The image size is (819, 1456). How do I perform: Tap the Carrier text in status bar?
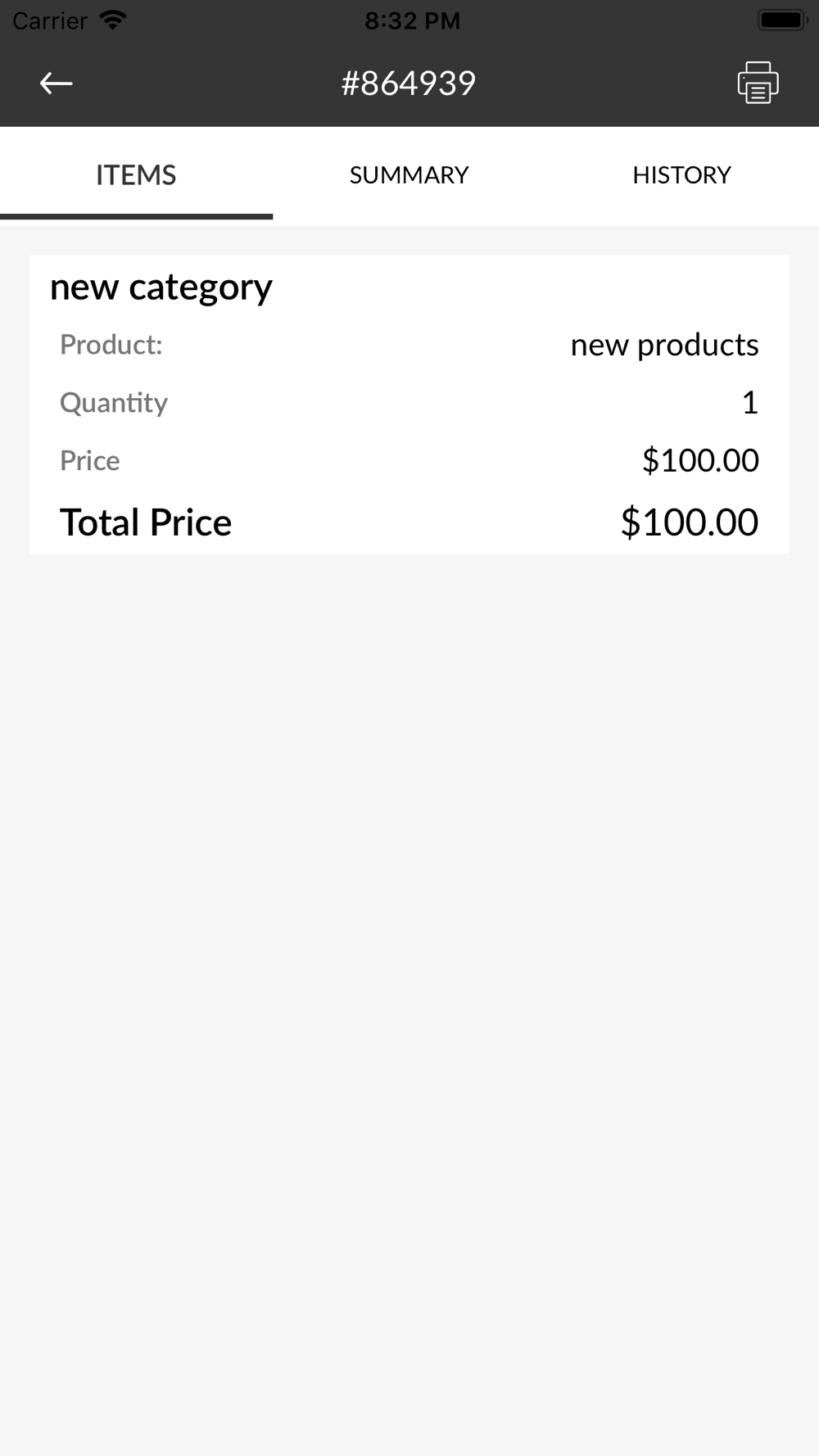pos(50,20)
